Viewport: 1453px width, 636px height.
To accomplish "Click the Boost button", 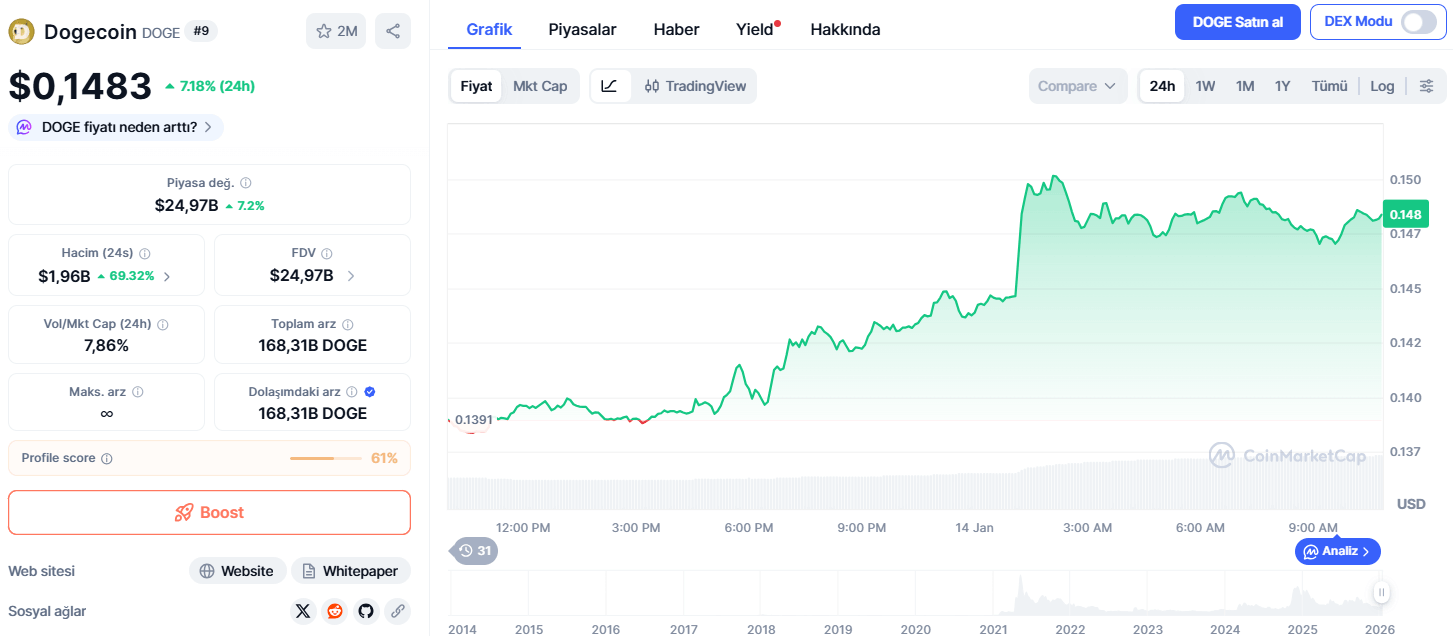I will tap(209, 512).
